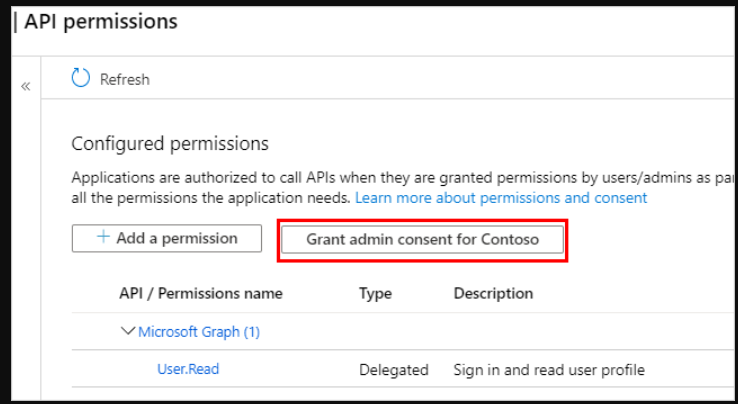Image resolution: width=738 pixels, height=404 pixels.
Task: Collapse the Microsoft Graph group chevron
Action: (128, 331)
